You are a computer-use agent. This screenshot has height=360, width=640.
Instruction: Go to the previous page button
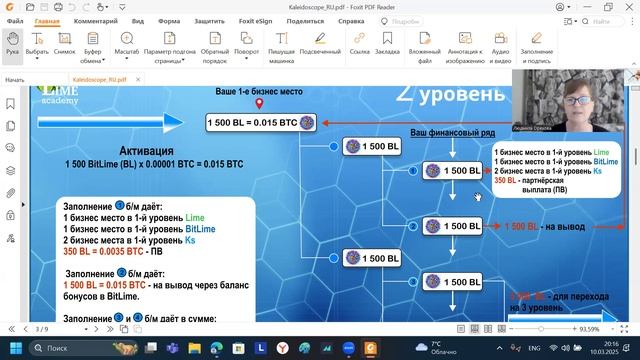25,329
